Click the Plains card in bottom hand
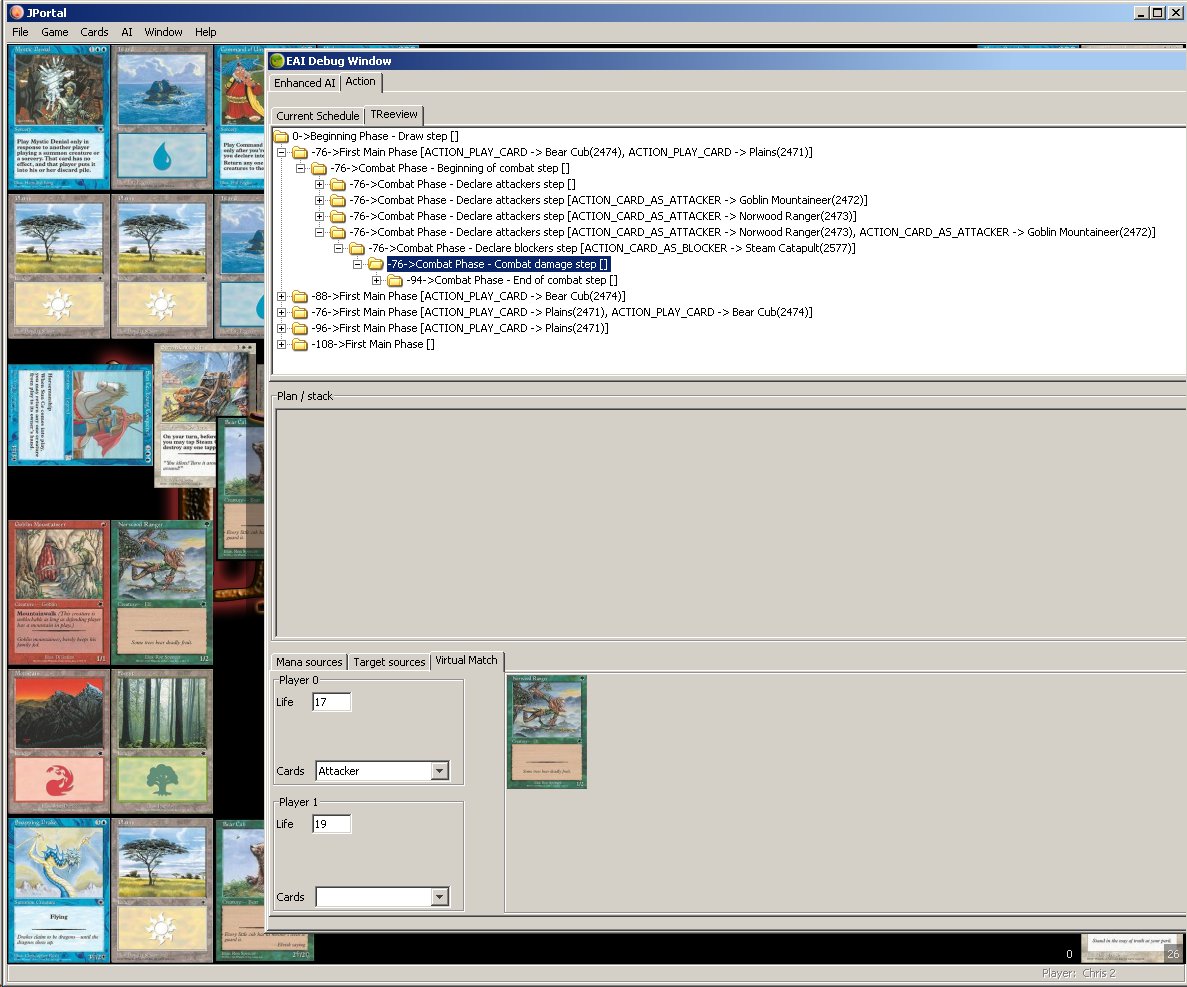The height and width of the screenshot is (987, 1187). coord(163,890)
